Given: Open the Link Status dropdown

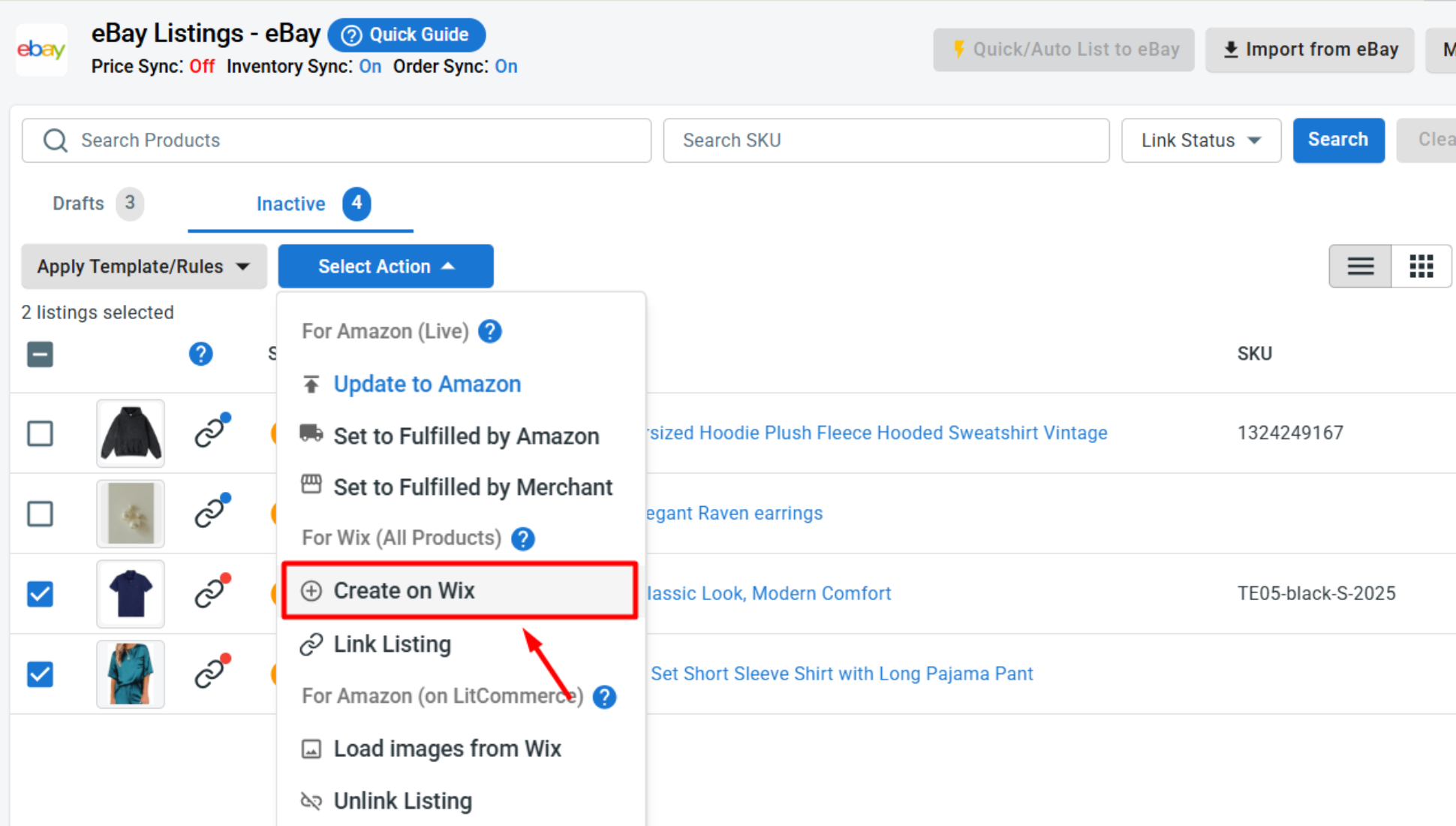Looking at the screenshot, I should coord(1201,140).
